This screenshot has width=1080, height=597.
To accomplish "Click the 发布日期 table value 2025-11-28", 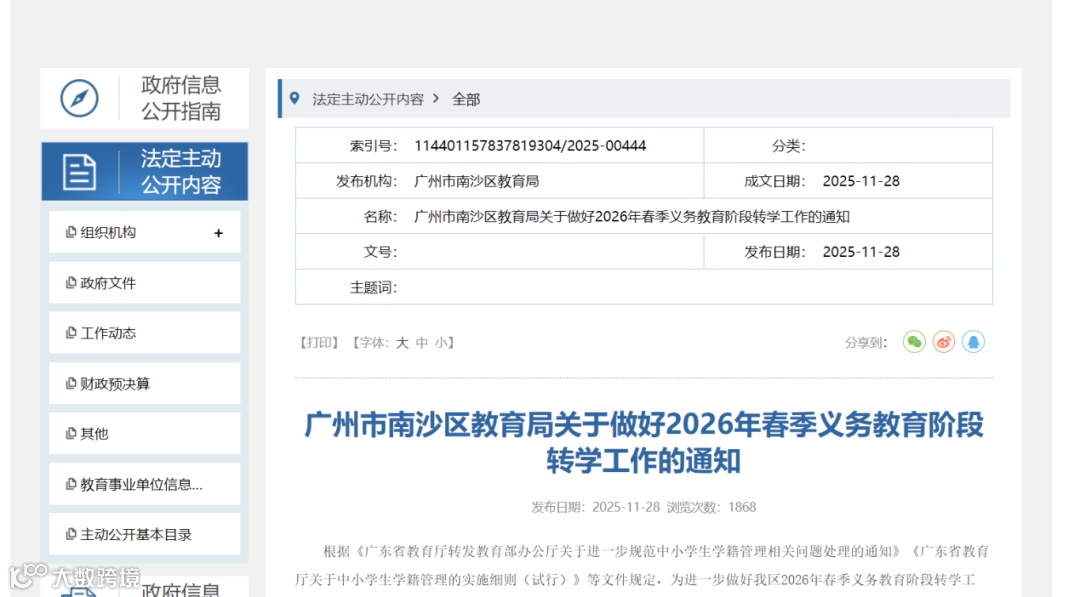I will (x=861, y=252).
